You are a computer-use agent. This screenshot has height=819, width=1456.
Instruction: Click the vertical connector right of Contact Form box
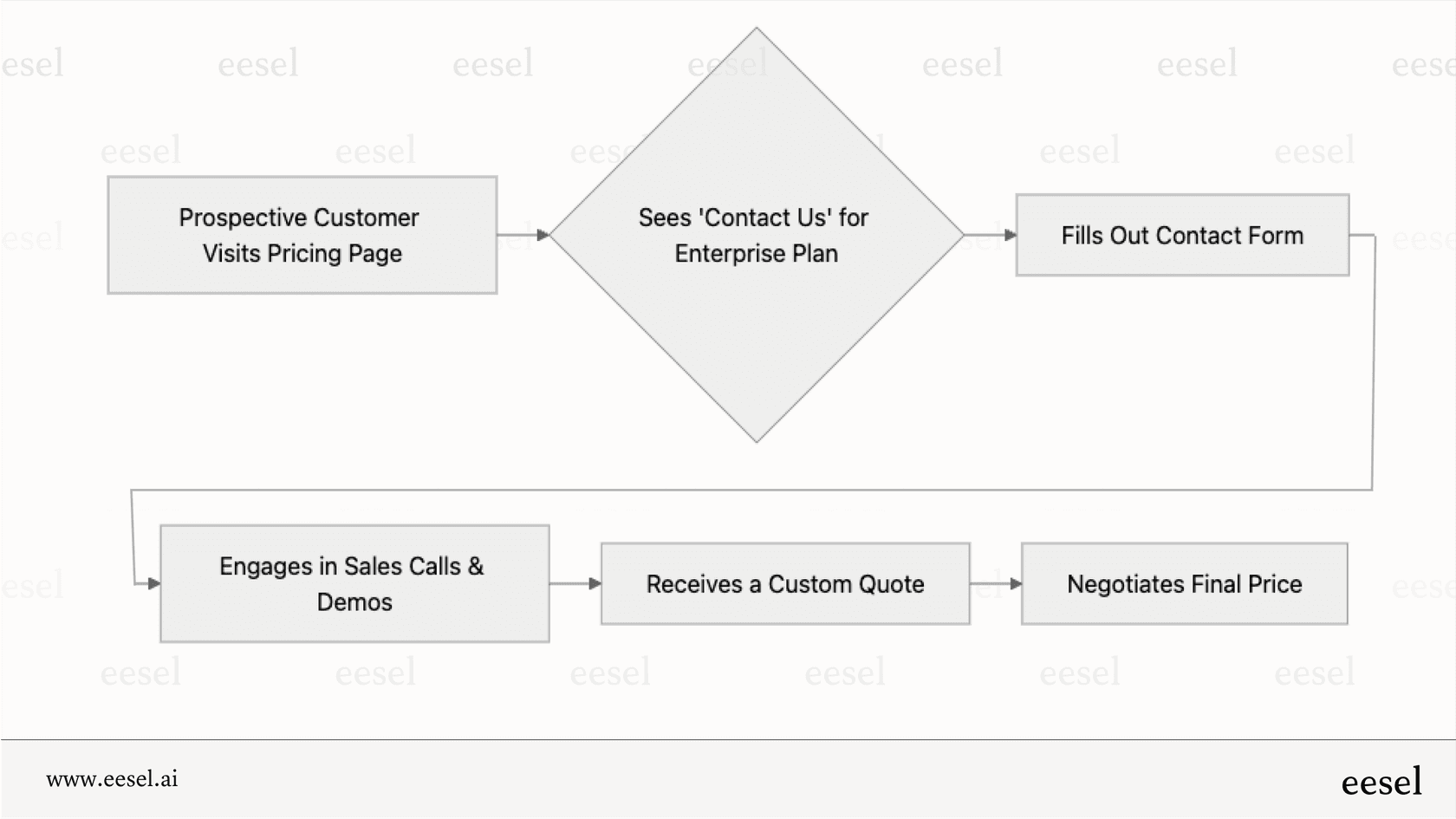tap(1374, 364)
